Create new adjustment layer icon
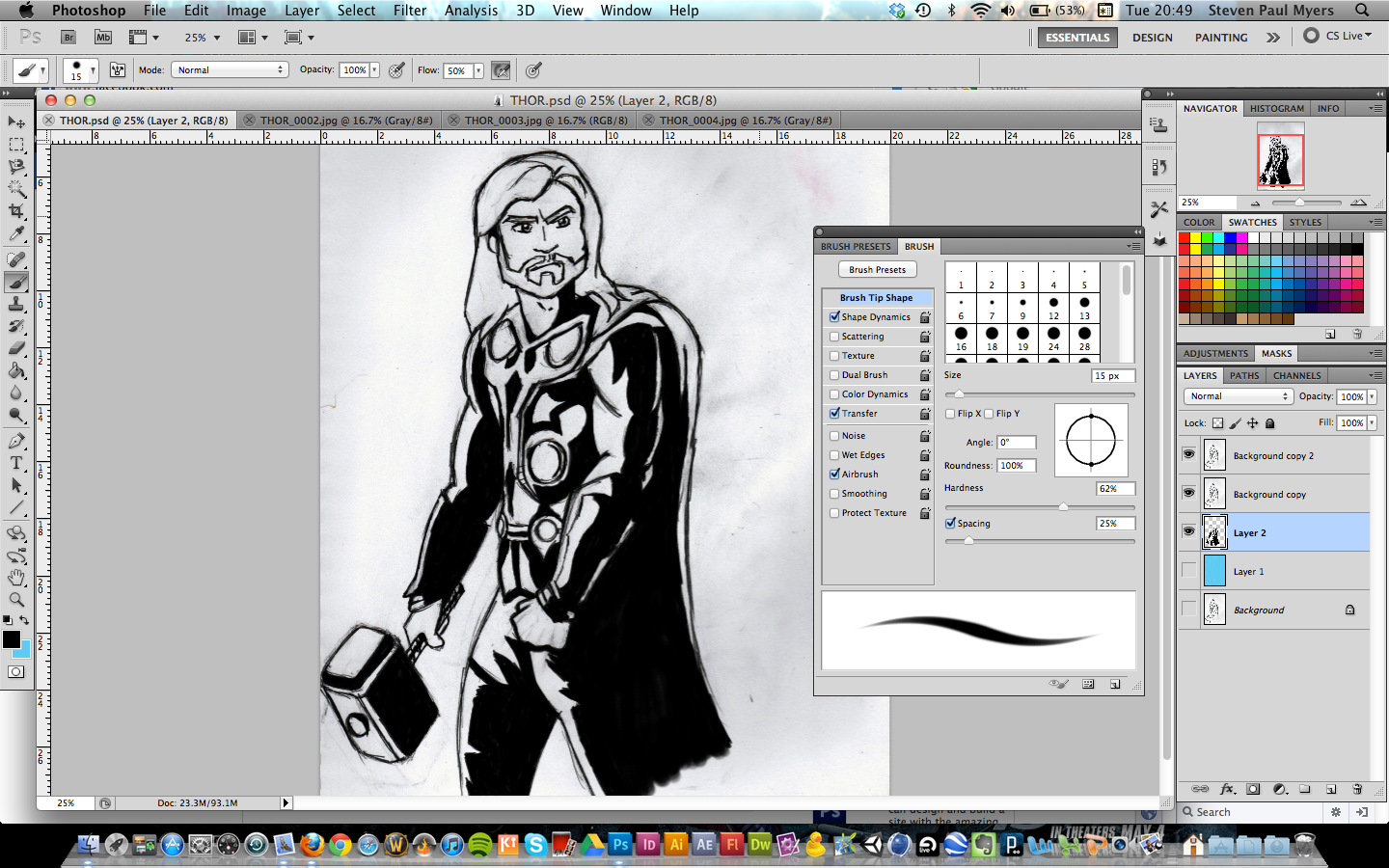 [x=1280, y=789]
